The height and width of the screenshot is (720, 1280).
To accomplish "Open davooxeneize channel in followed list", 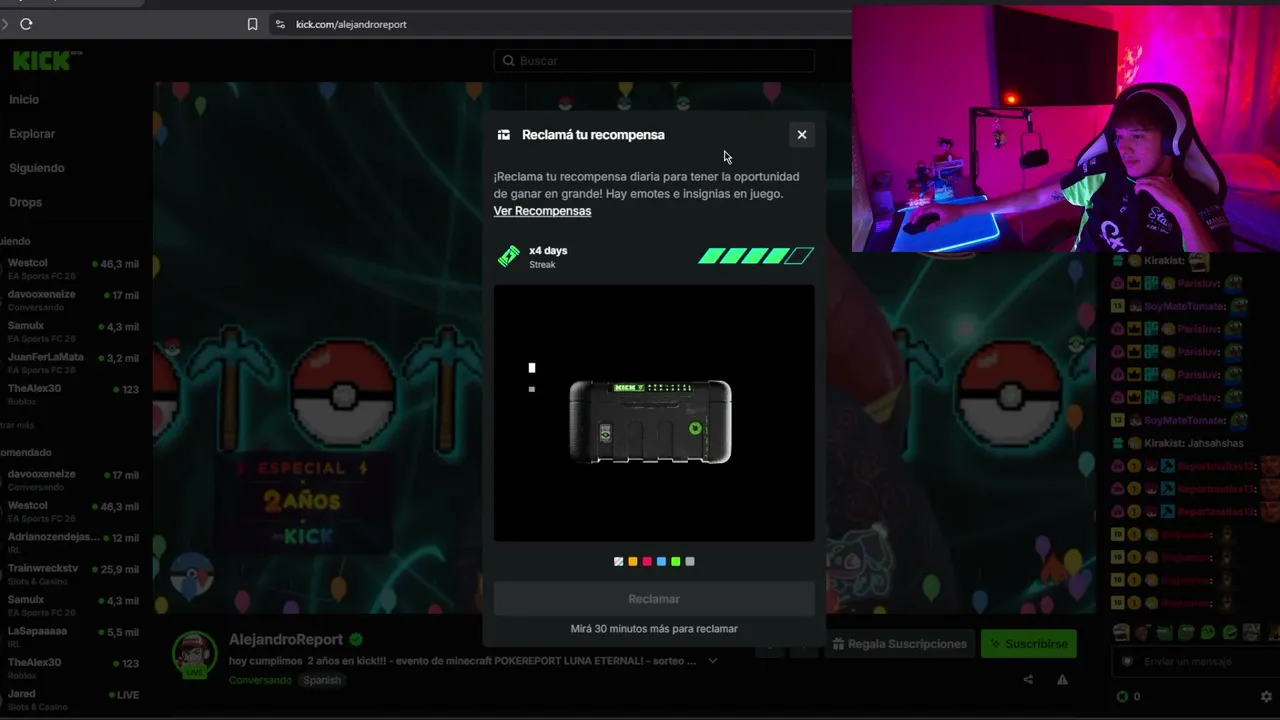I will 72,300.
